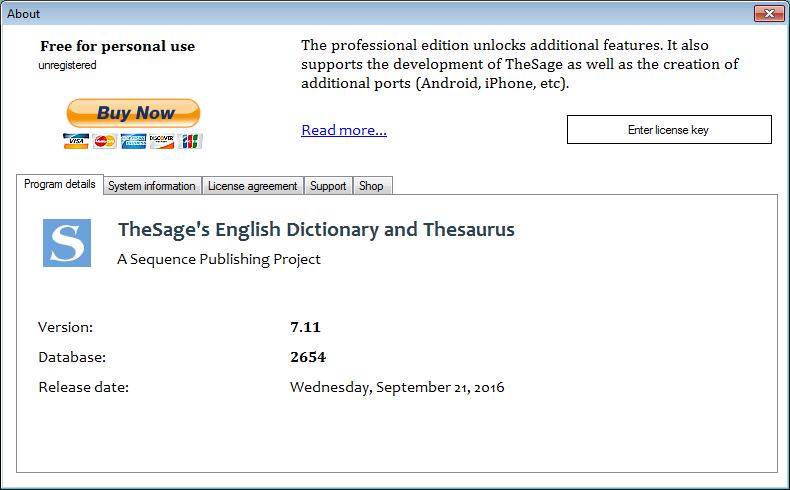
Task: Close the About window
Action: point(769,13)
